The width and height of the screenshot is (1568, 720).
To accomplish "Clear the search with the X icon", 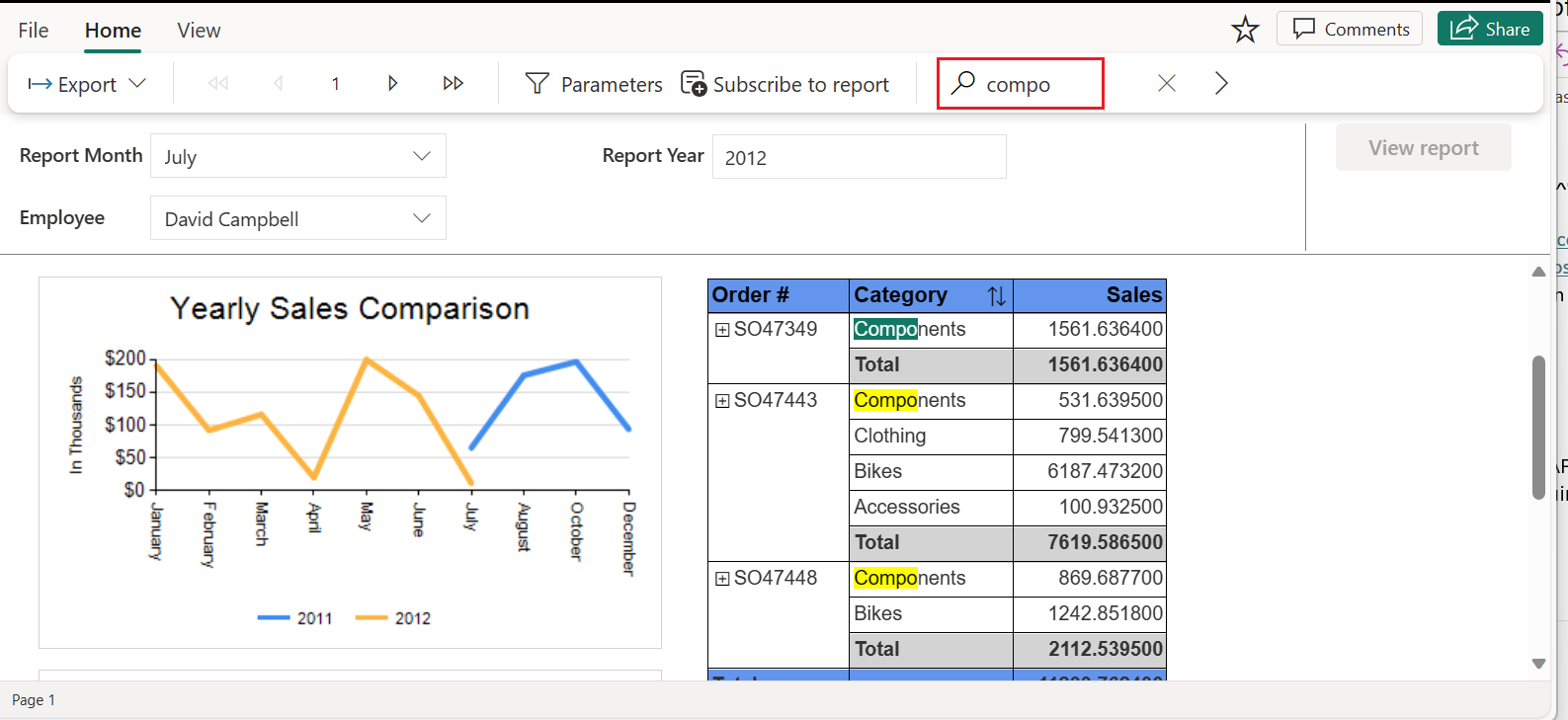I will pyautogui.click(x=1167, y=83).
